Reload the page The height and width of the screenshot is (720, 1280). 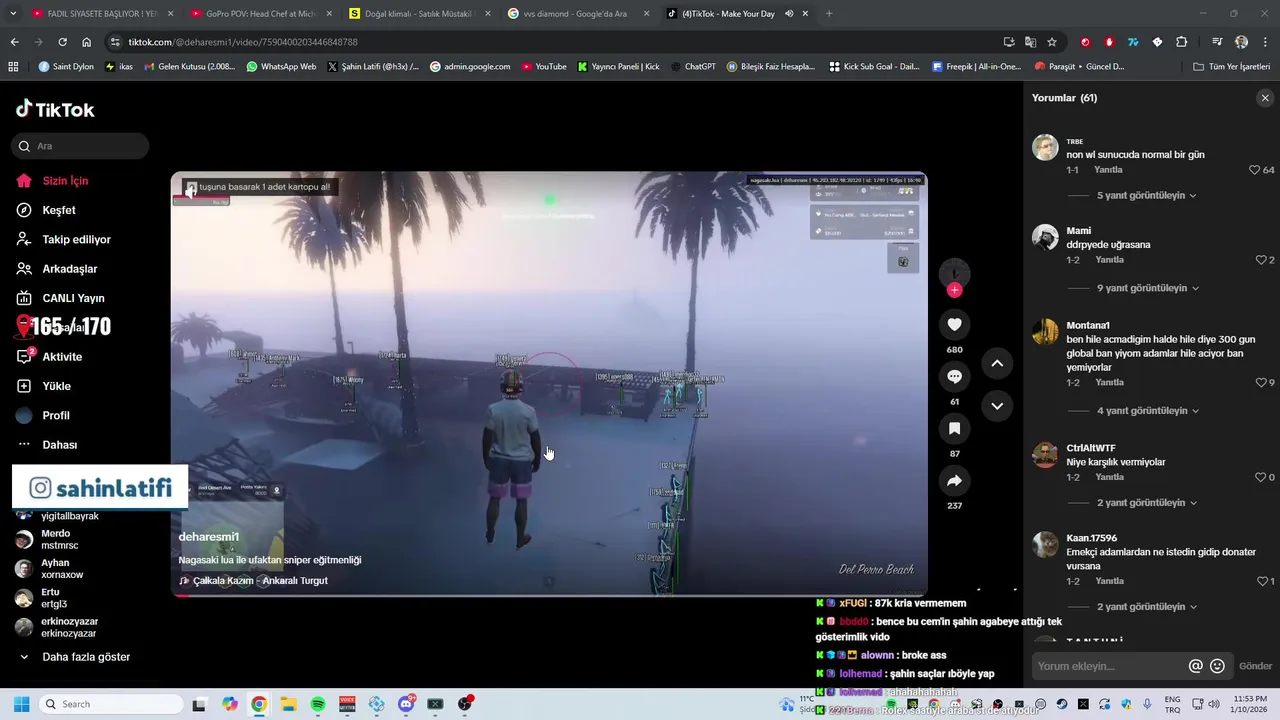tap(62, 42)
